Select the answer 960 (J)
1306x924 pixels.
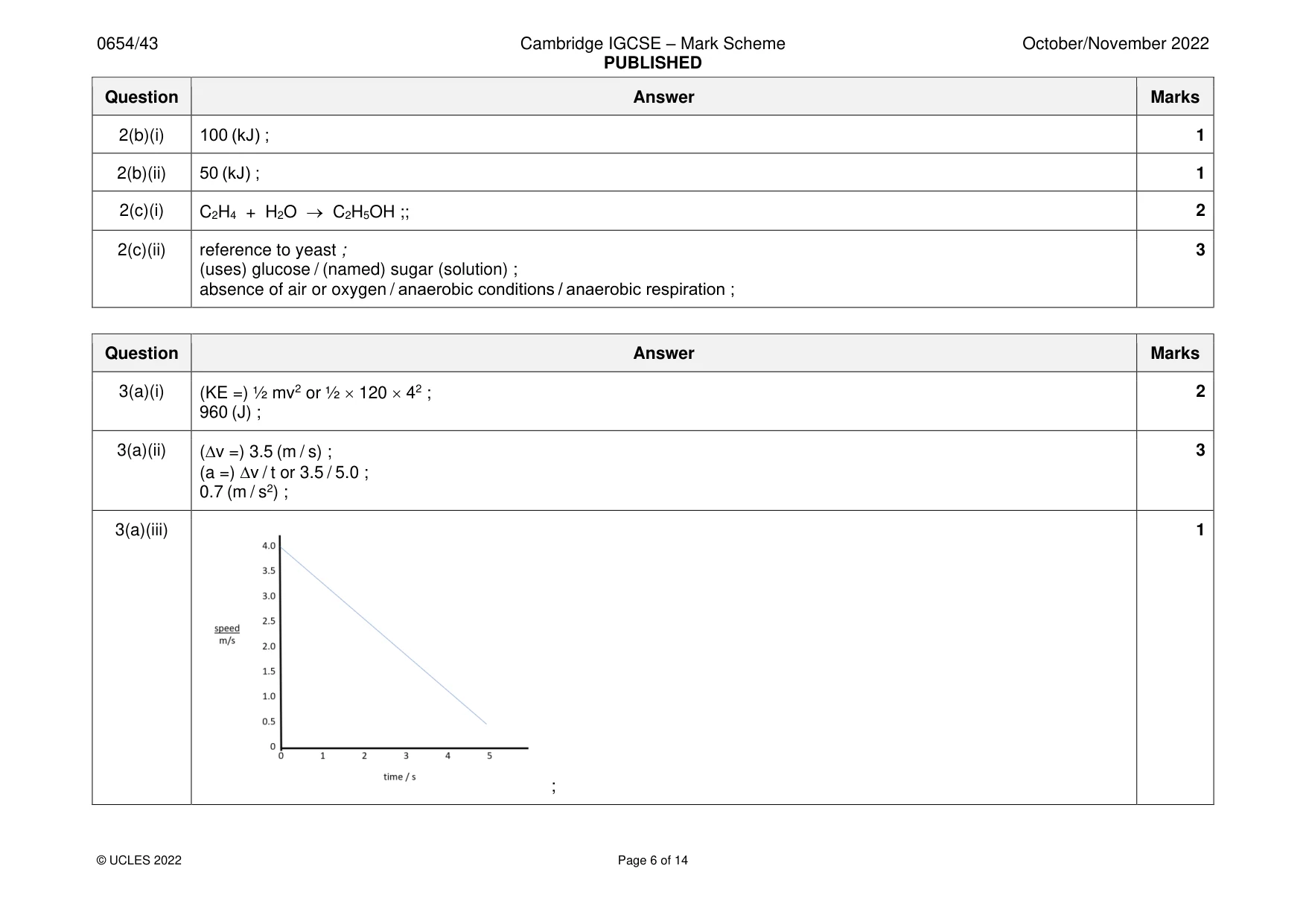[230, 412]
